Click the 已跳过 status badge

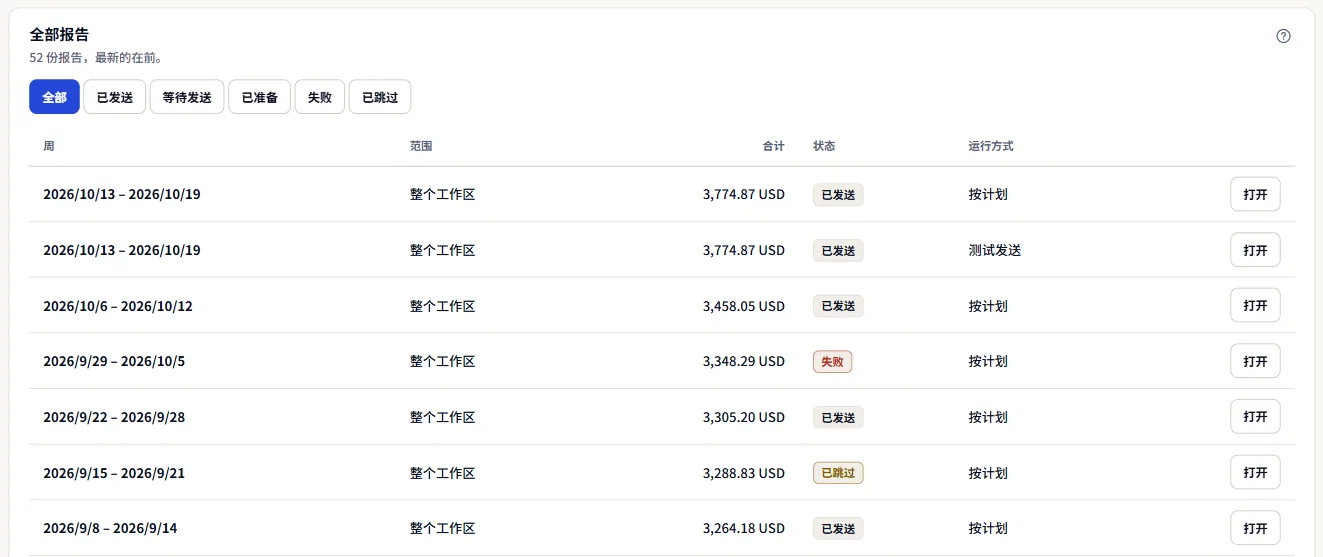(838, 473)
